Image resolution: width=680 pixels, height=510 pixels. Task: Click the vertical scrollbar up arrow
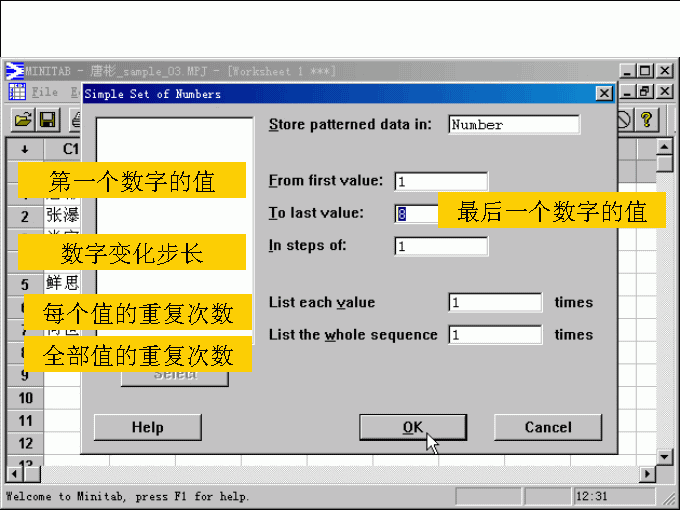point(665,148)
